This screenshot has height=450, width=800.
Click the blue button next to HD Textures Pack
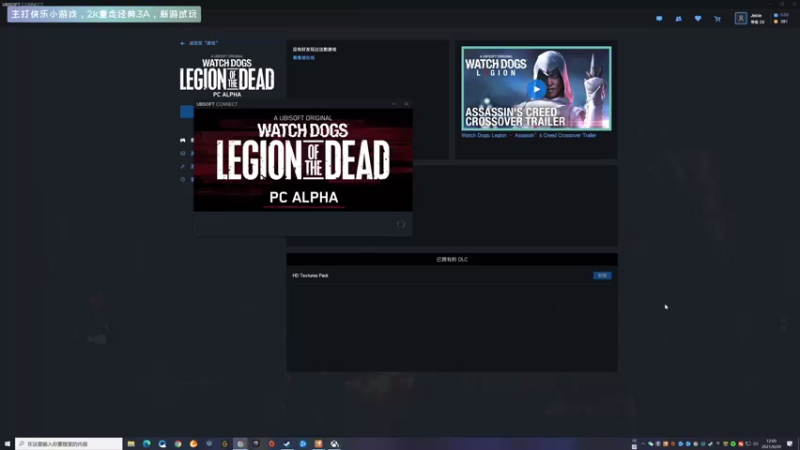pyautogui.click(x=602, y=276)
